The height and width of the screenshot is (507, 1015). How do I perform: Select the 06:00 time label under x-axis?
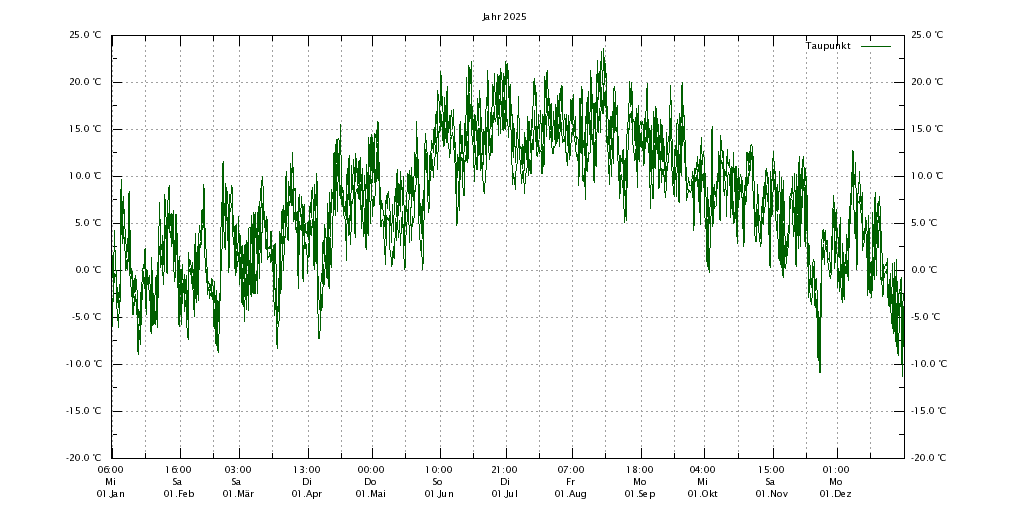tap(111, 470)
